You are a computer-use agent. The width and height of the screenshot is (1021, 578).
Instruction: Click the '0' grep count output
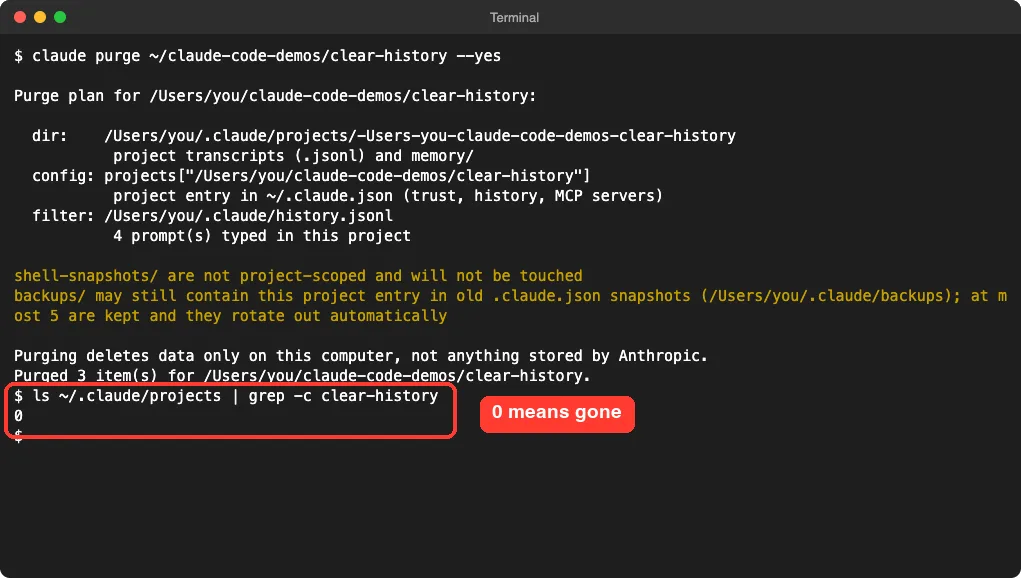18,416
